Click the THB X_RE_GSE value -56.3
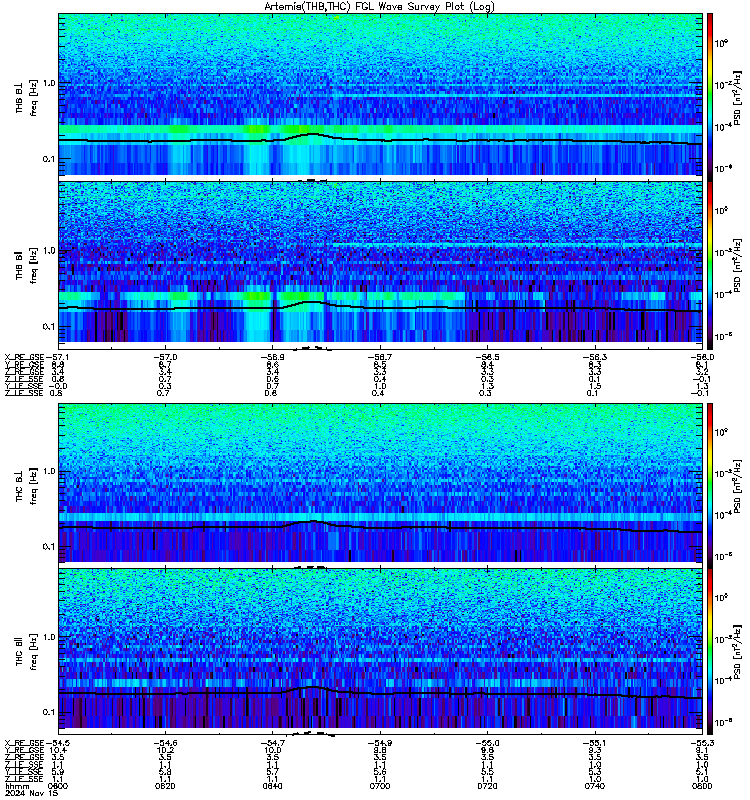 tap(594, 357)
